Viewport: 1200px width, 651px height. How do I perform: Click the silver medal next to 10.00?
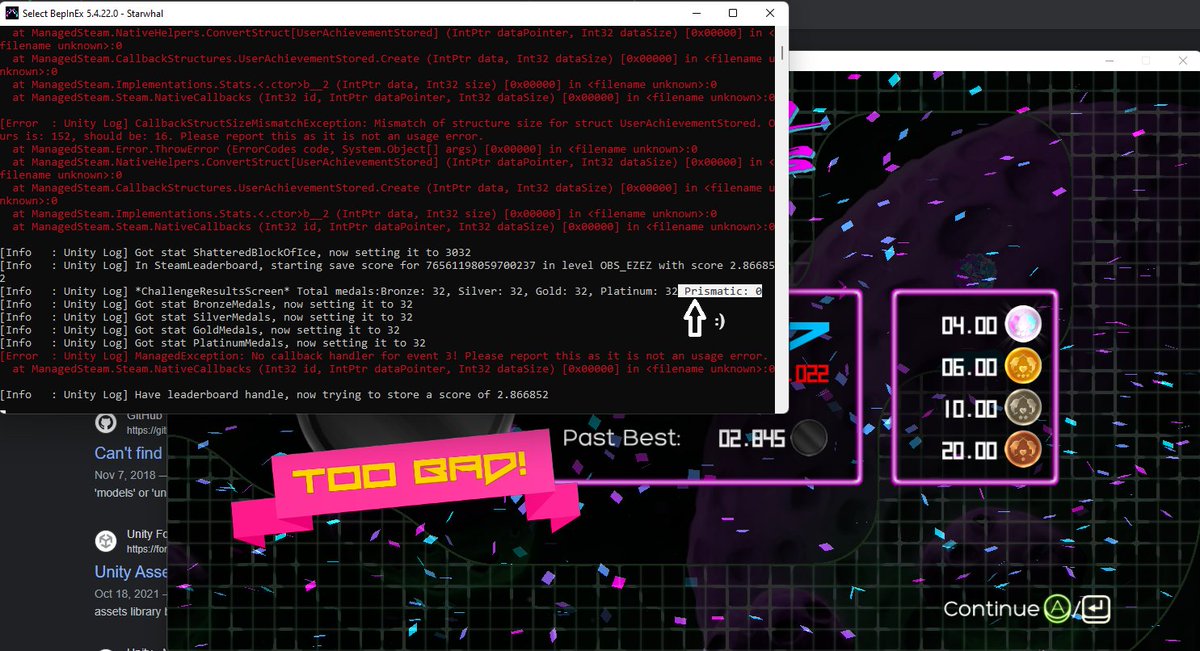pos(1022,408)
